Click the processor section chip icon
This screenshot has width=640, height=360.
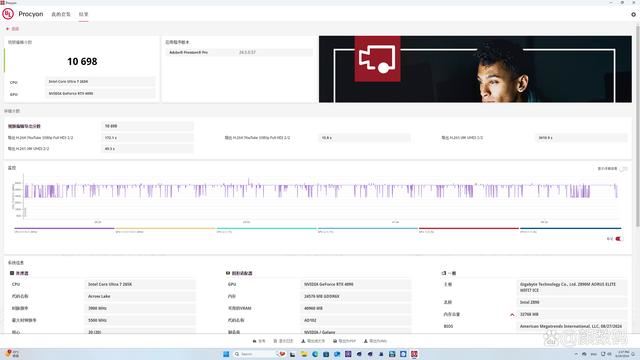tap(12, 273)
